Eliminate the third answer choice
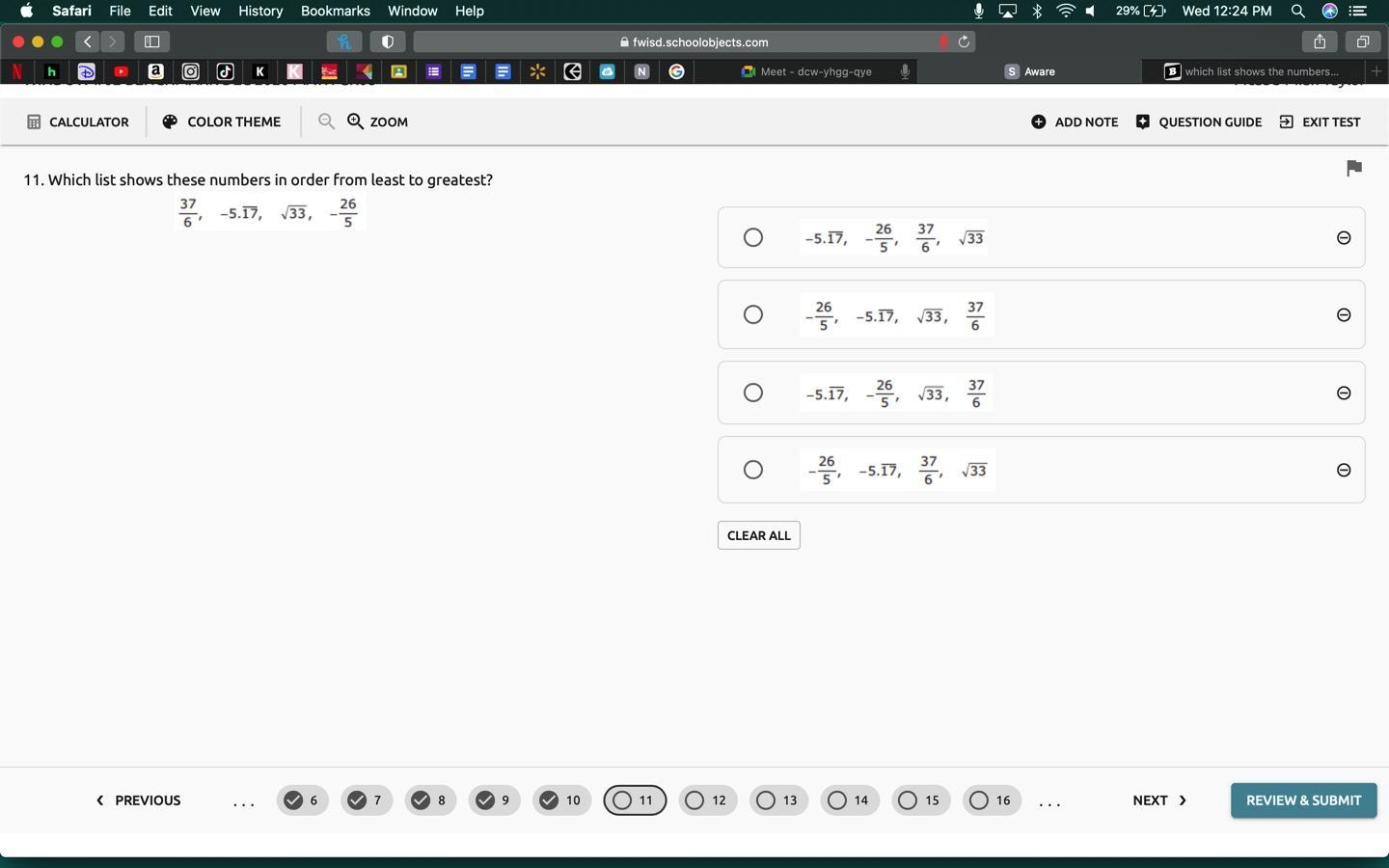The height and width of the screenshot is (868, 1389). click(1344, 393)
